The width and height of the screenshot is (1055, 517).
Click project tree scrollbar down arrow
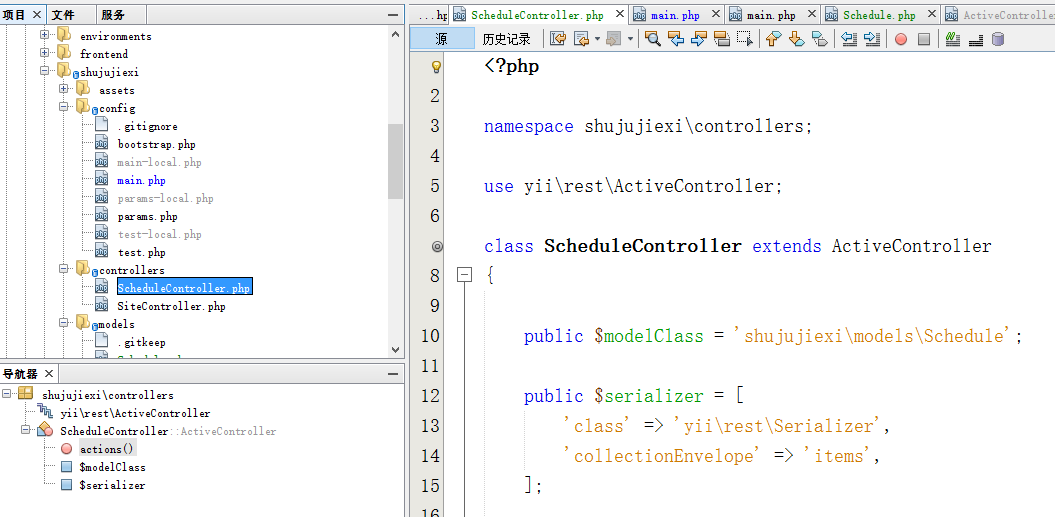pos(396,349)
